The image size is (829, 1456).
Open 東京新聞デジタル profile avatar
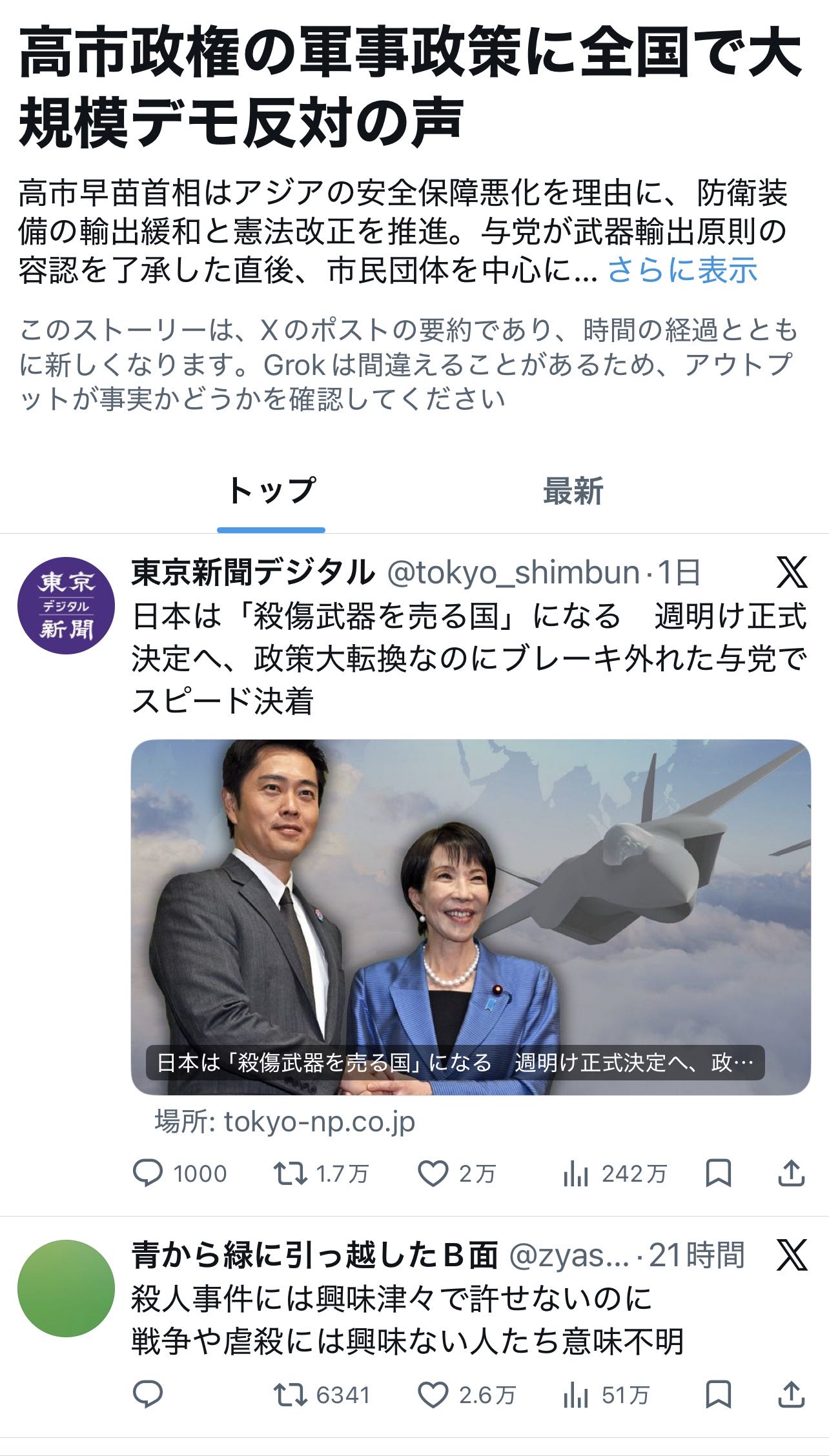[x=66, y=606]
